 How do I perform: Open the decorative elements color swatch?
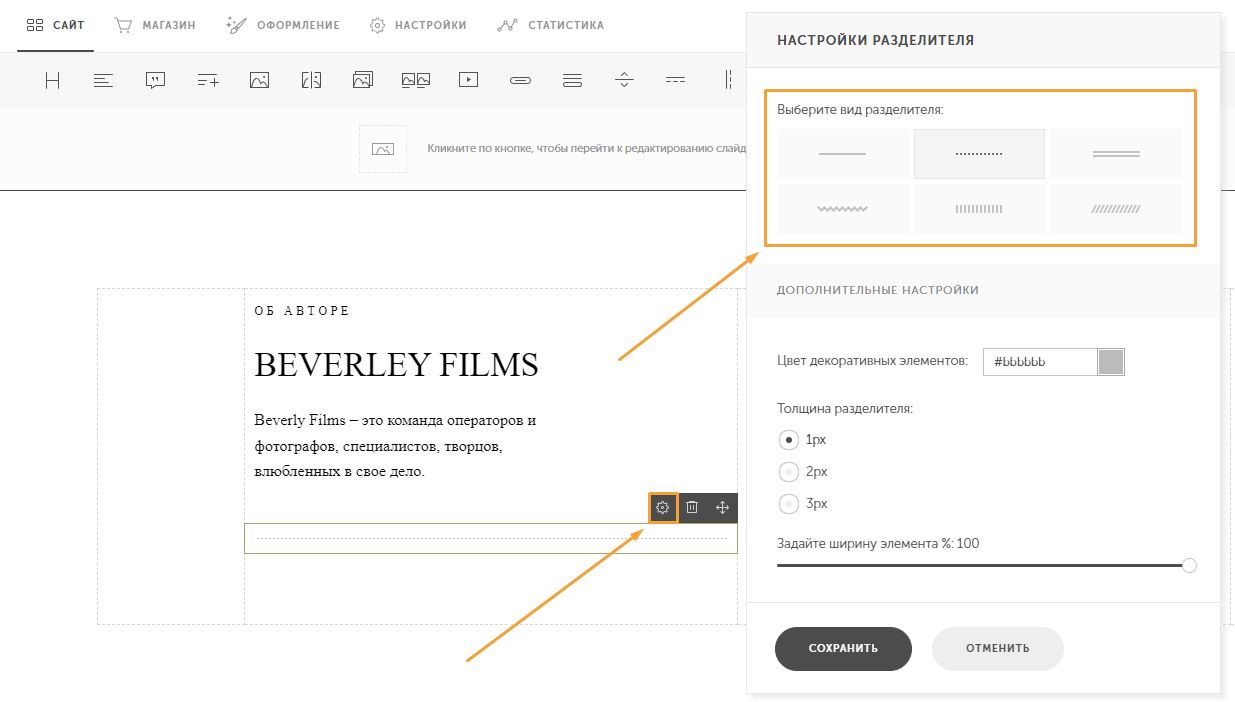1111,362
